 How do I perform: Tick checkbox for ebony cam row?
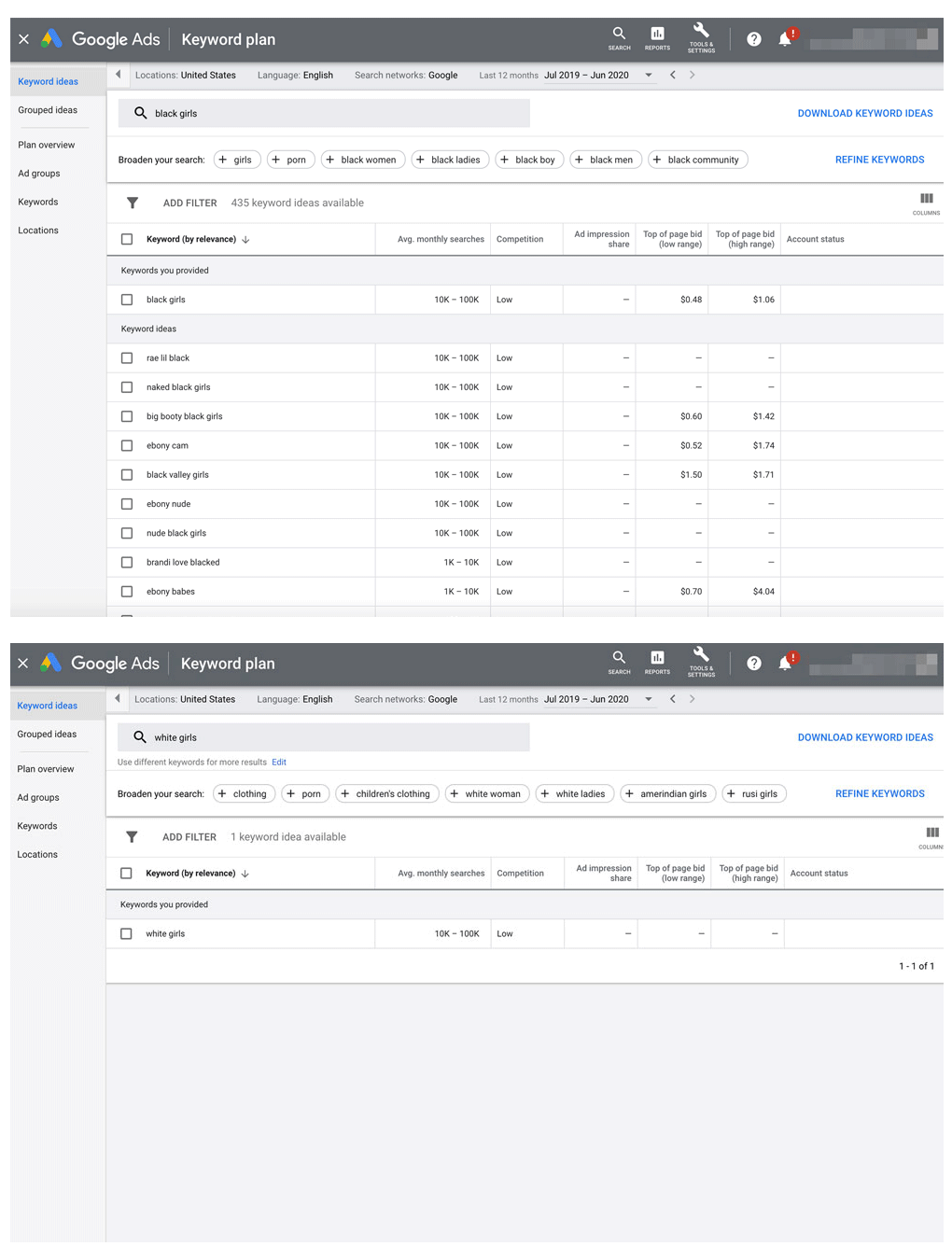[127, 445]
